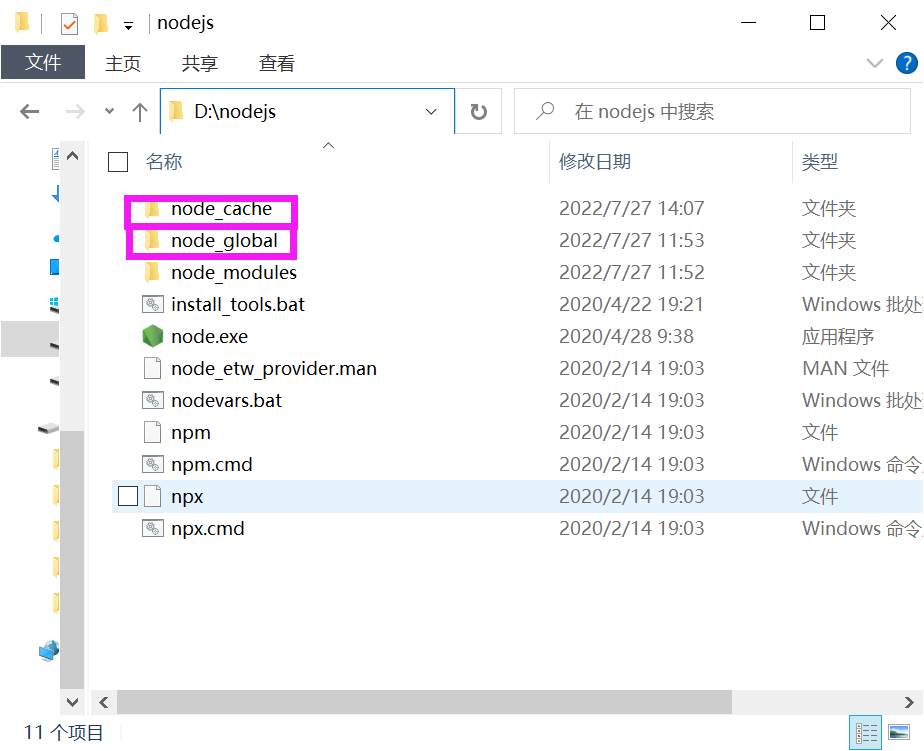
Task: Click the navigation pane scroll-down arrow
Action: (x=72, y=701)
